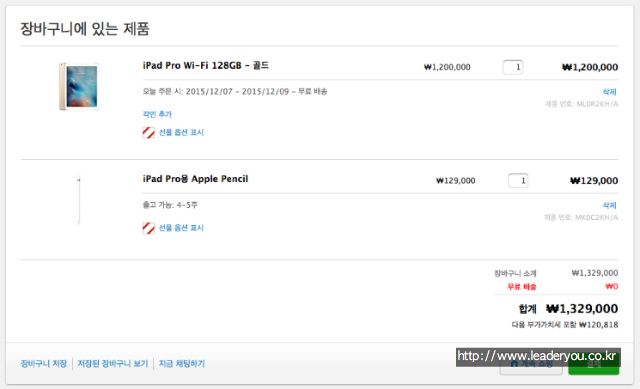The width and height of the screenshot is (640, 389).
Task: Click the Apple Pencil unit price ₩129,000
Action: click(x=456, y=180)
